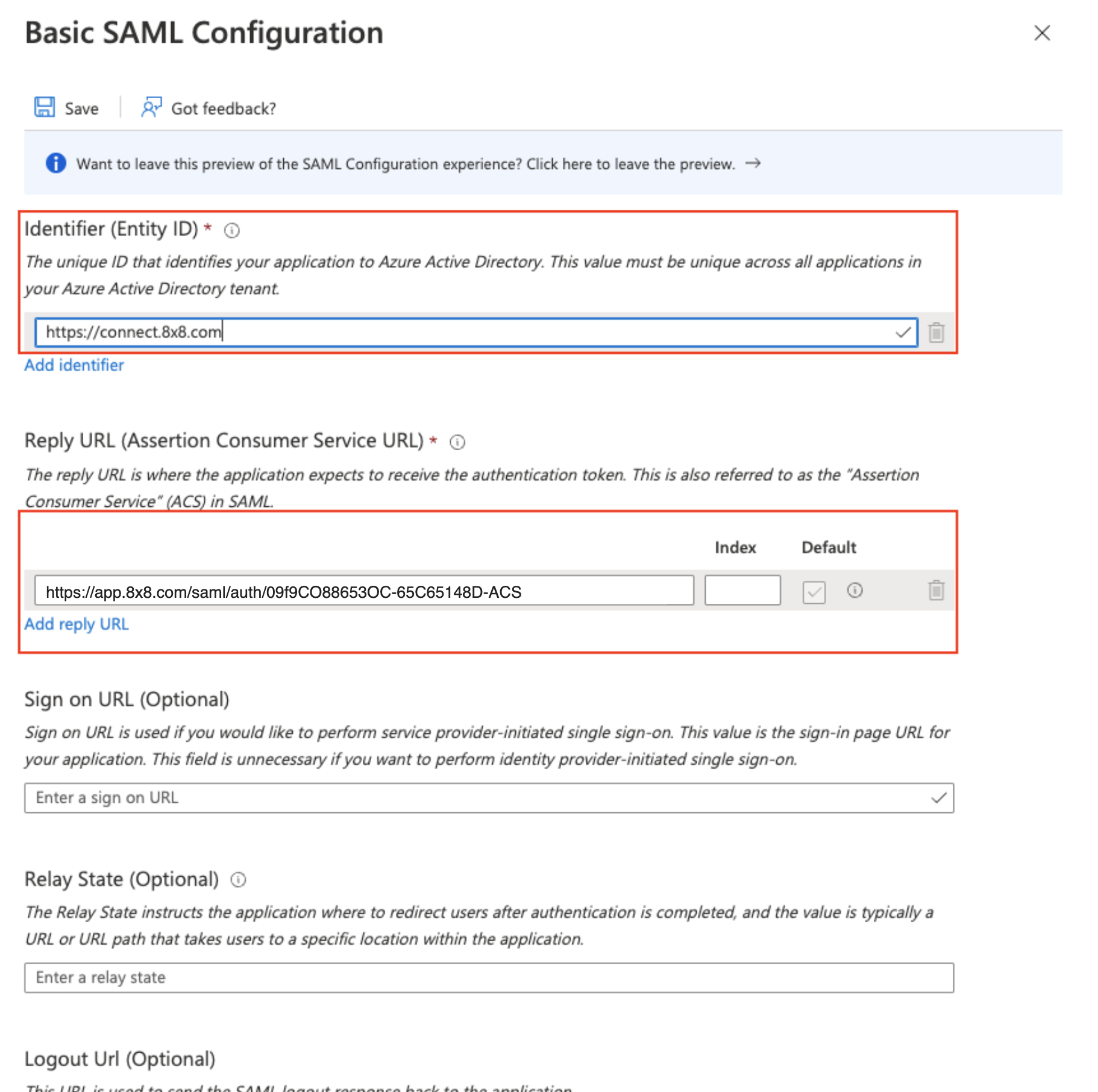Click the Got feedback person icon
The image size is (1098, 1092).
151,108
